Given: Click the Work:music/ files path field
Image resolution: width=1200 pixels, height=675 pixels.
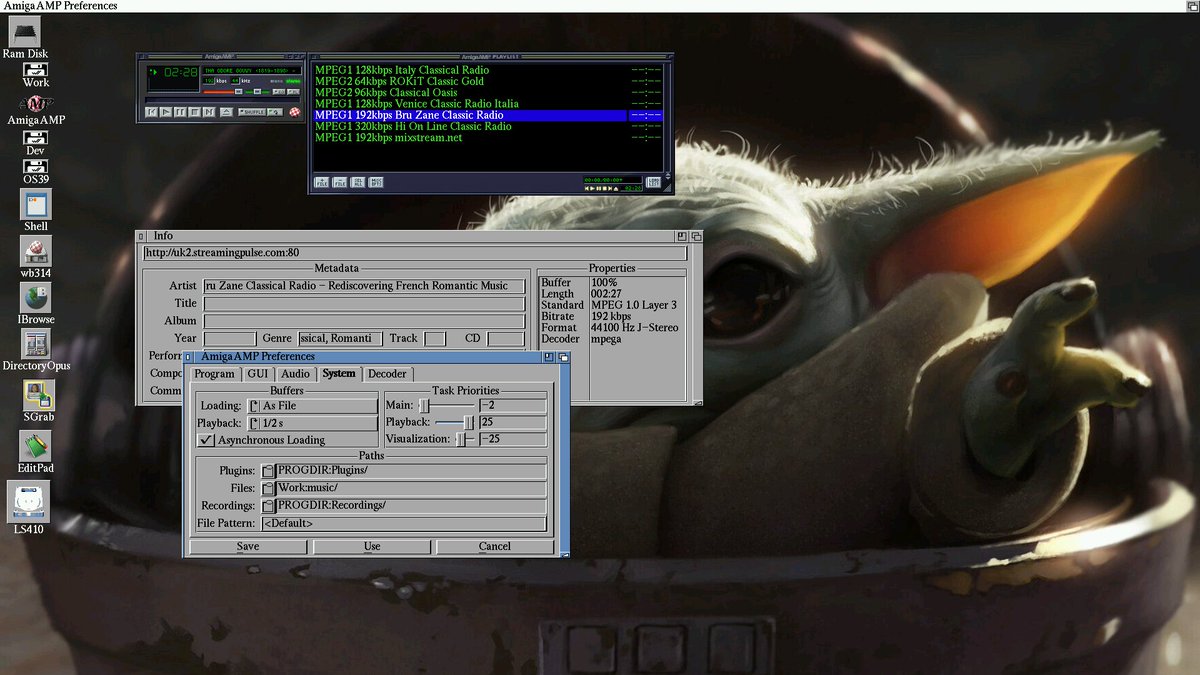Looking at the screenshot, I should pos(411,488).
